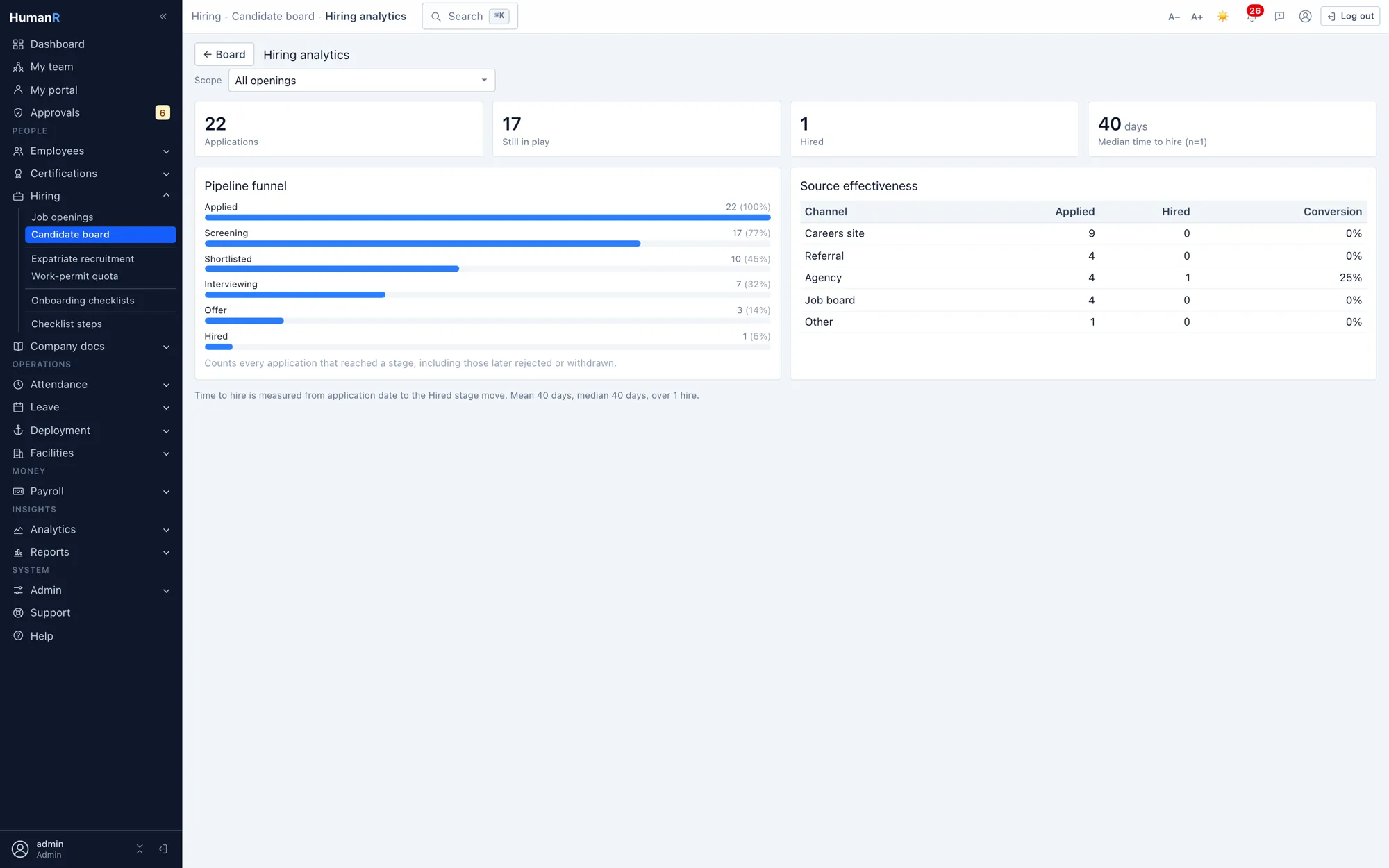This screenshot has width=1389, height=868.
Task: Toggle light/dark theme sun icon
Action: [1223, 17]
